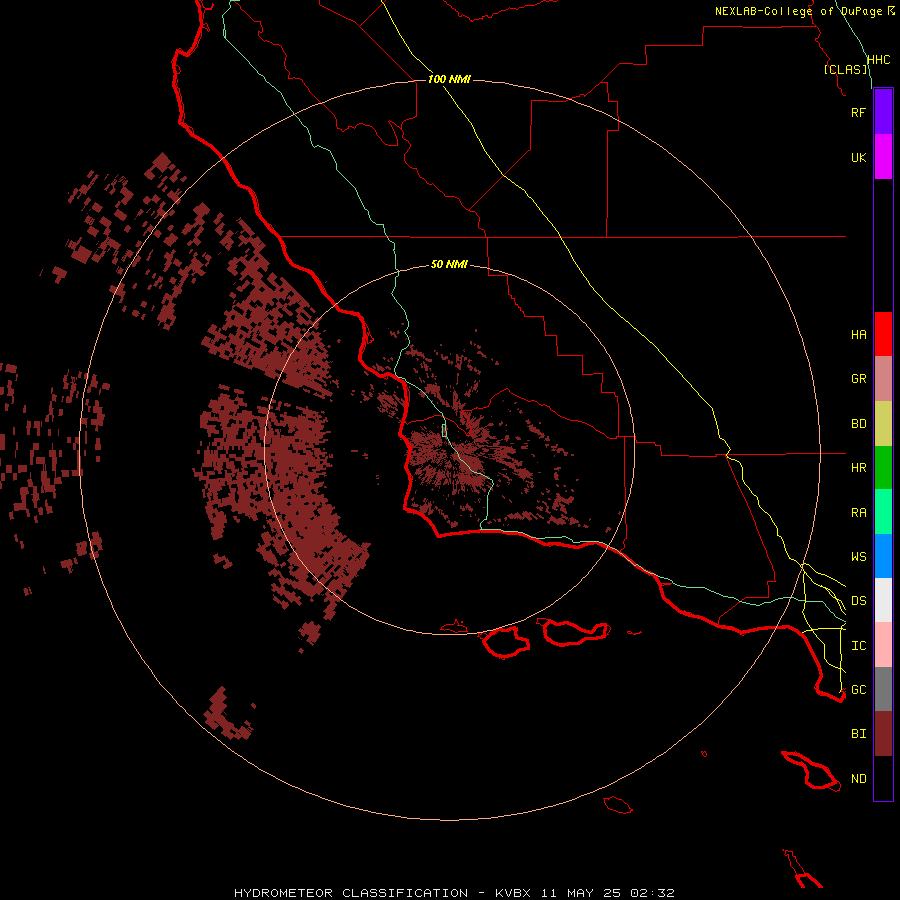Click the 'NEXLAB-College of DuPage' credit text
The height and width of the screenshot is (900, 900).
coord(798,11)
